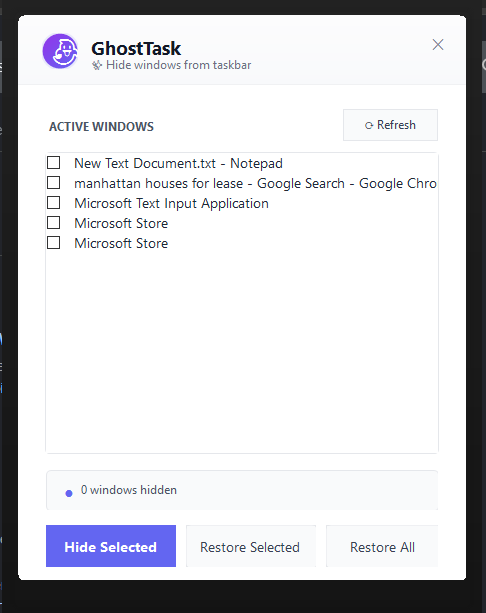Viewport: 486px width, 613px height.
Task: Click the GhostTask ghost logo icon
Action: click(x=60, y=51)
